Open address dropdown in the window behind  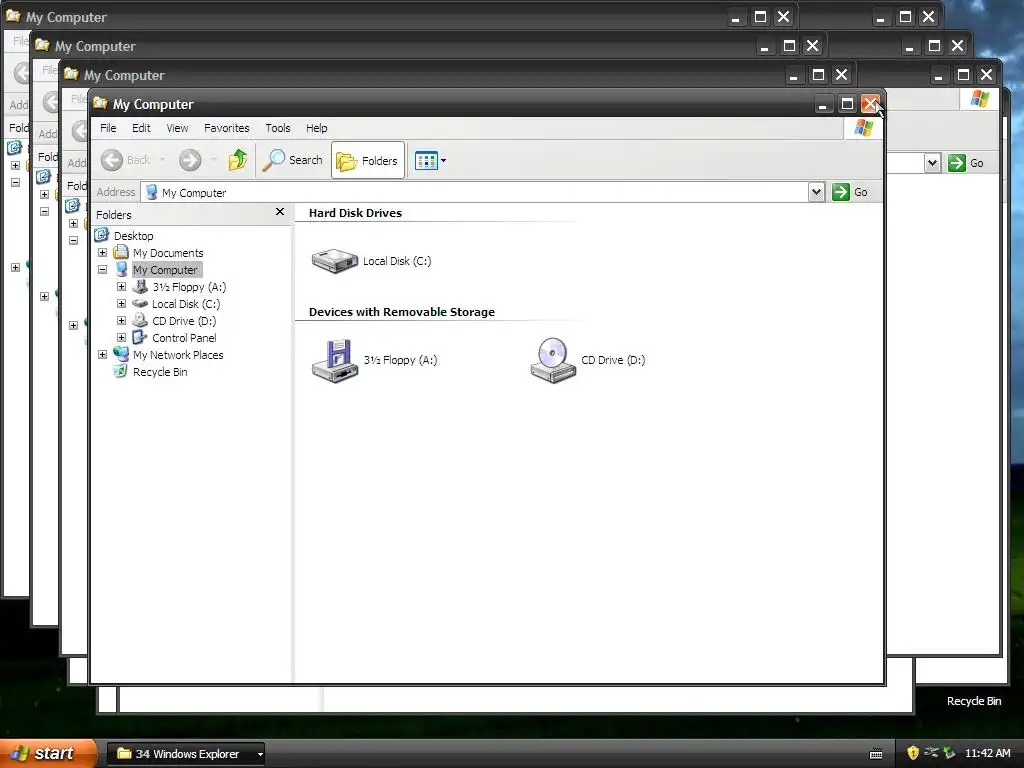click(x=933, y=163)
